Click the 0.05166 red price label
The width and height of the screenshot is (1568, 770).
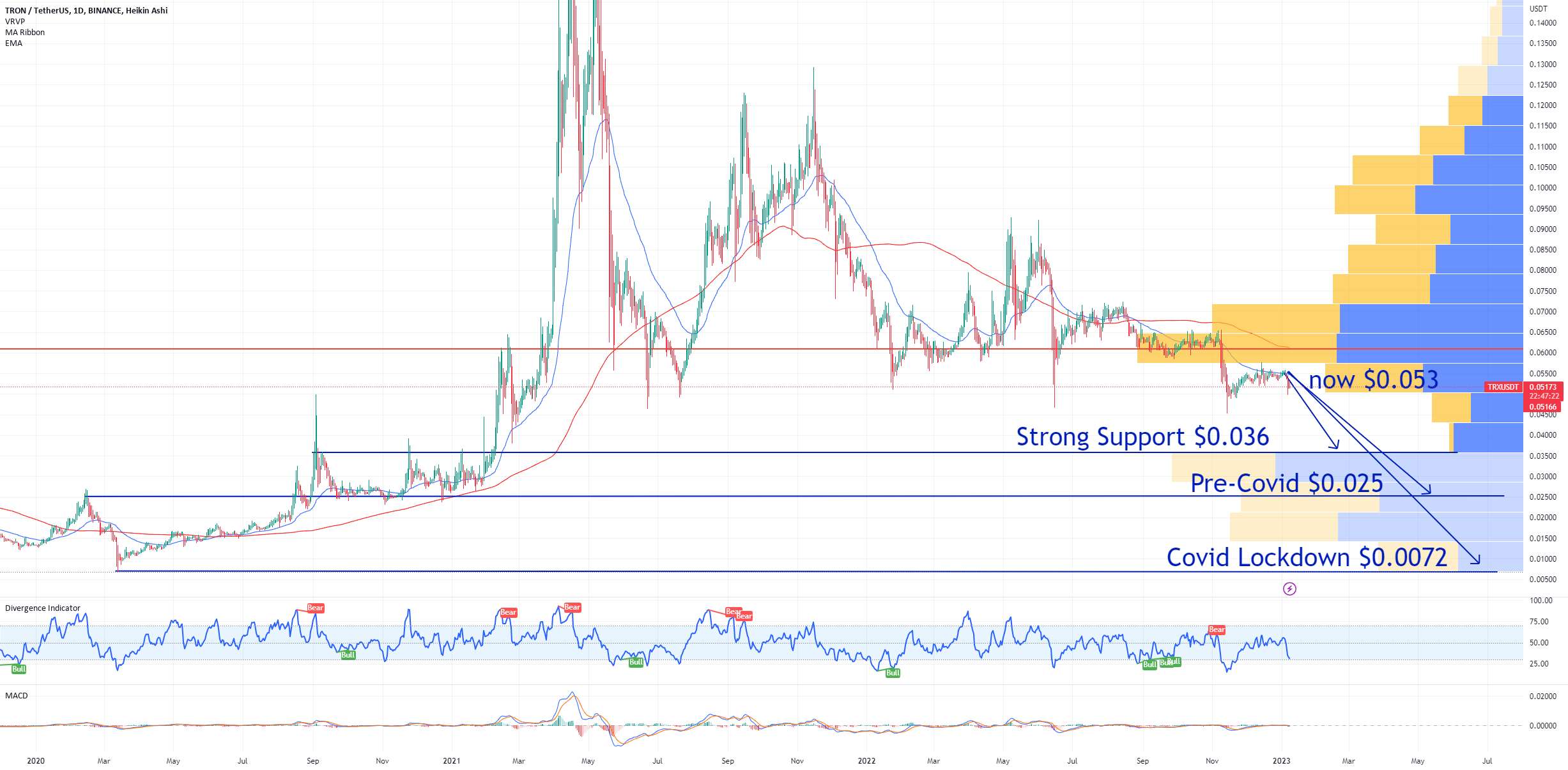pyautogui.click(x=1542, y=407)
